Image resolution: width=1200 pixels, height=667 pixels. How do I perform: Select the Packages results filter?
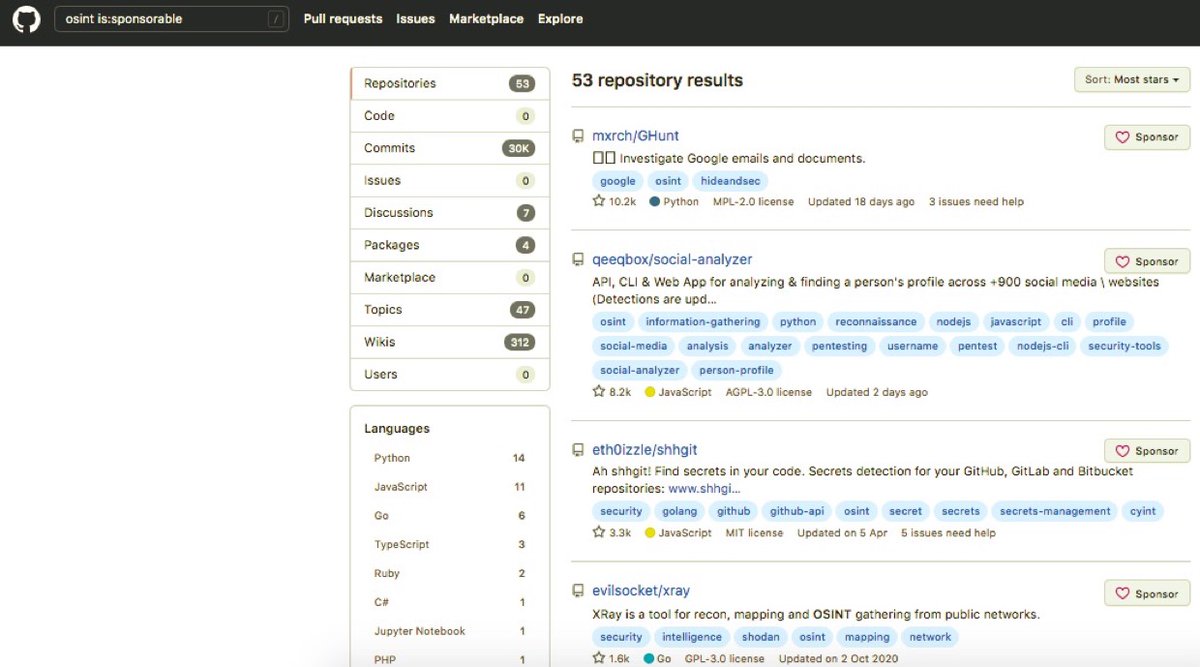point(450,245)
